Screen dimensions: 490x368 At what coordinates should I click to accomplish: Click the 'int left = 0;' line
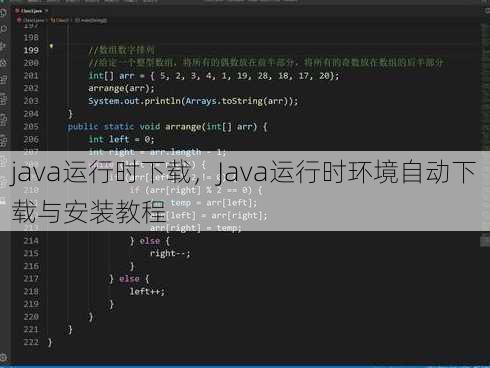pos(121,139)
